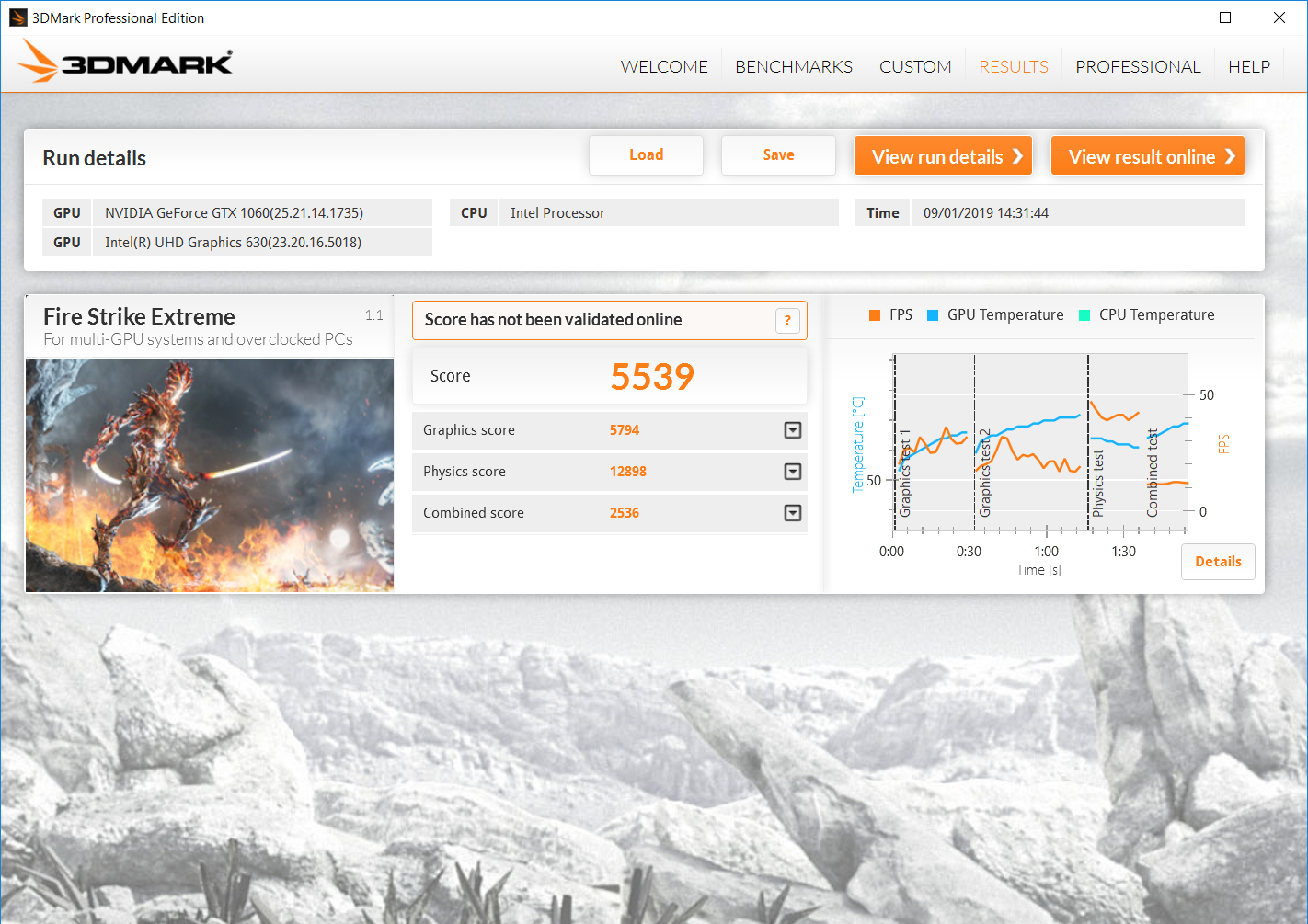
Task: Click the green CPU Temperature legend swatch
Action: pyautogui.click(x=1084, y=315)
